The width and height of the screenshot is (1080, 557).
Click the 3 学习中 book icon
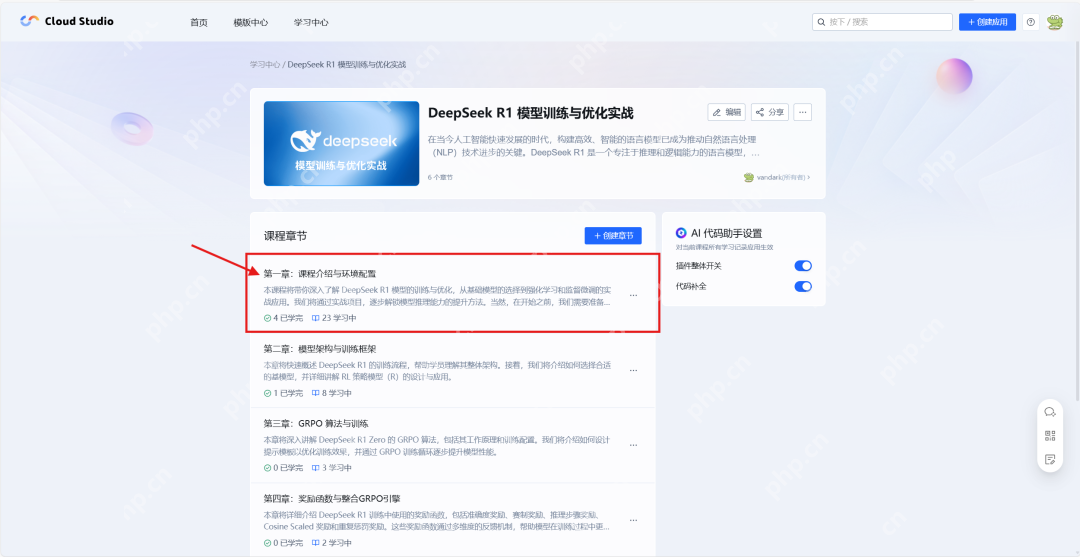315,467
